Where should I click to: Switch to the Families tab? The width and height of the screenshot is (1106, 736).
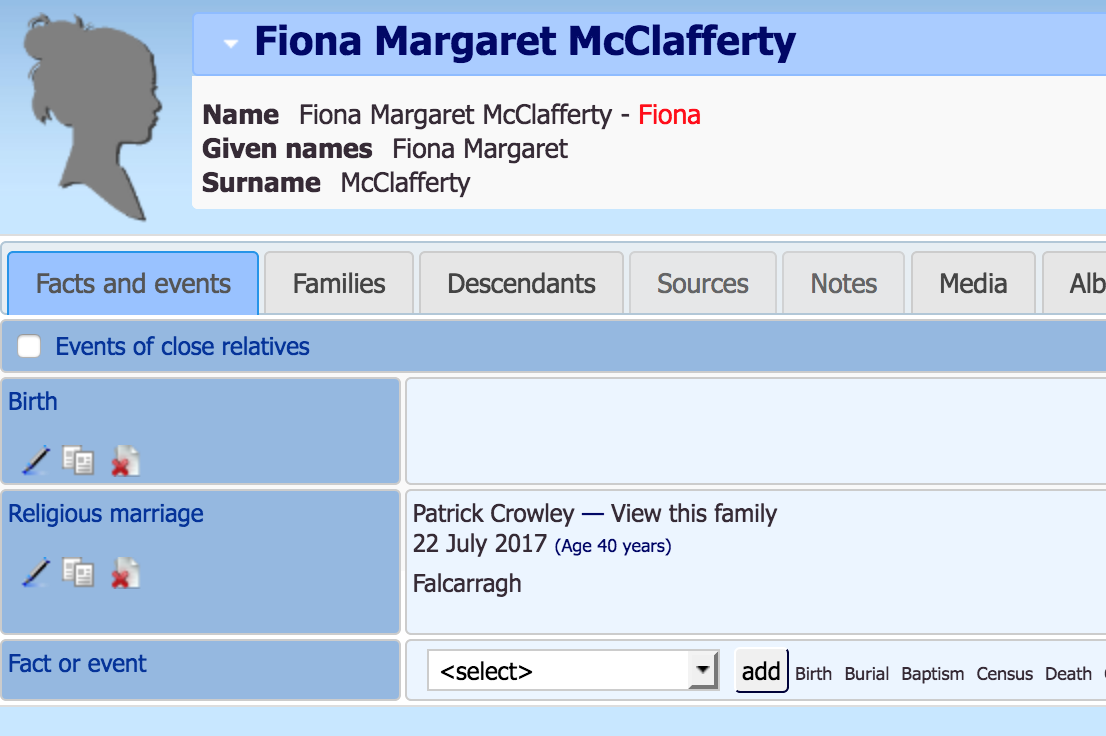click(339, 283)
